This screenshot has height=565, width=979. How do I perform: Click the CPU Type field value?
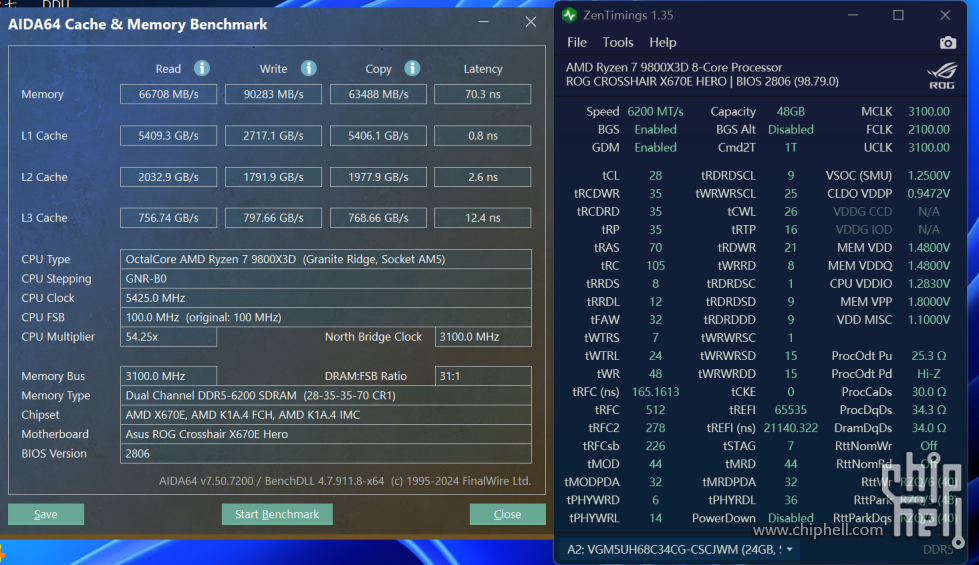tap(326, 259)
